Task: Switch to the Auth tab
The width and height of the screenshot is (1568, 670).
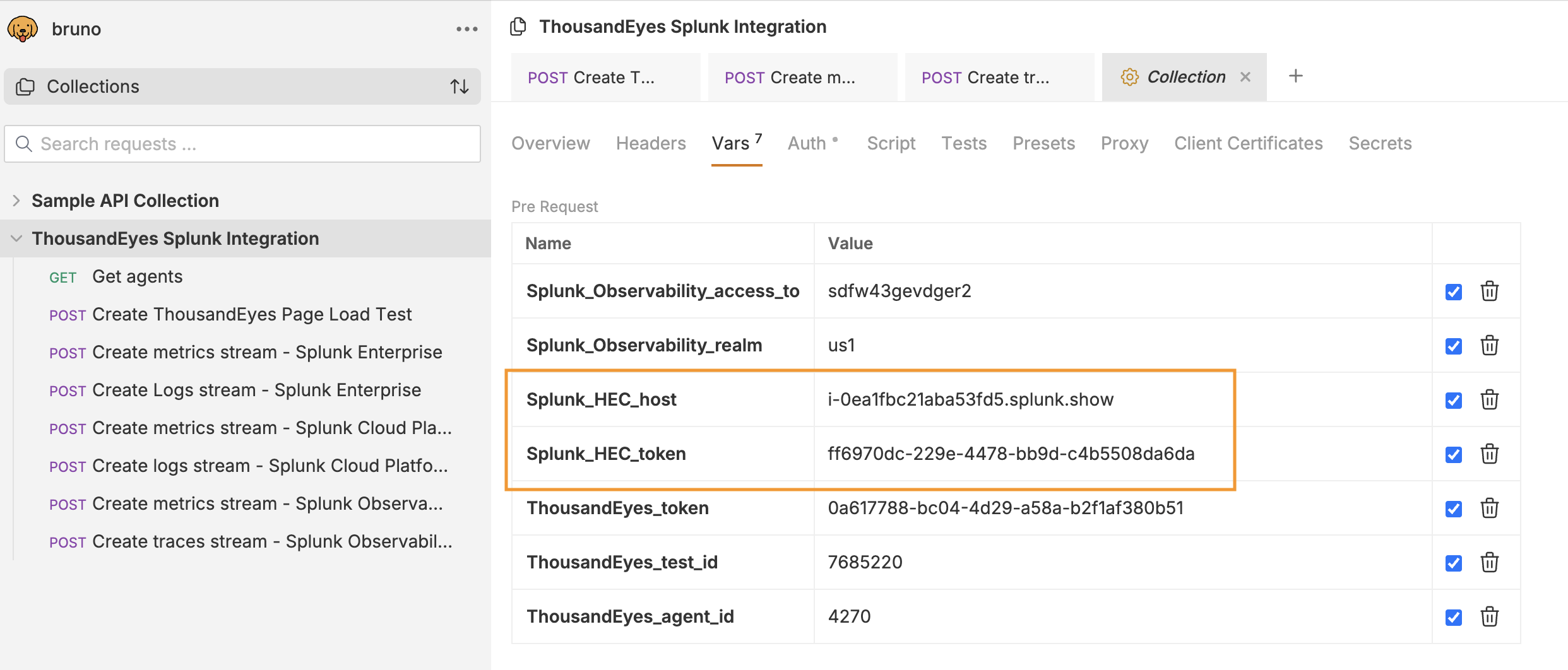Action: pos(807,143)
